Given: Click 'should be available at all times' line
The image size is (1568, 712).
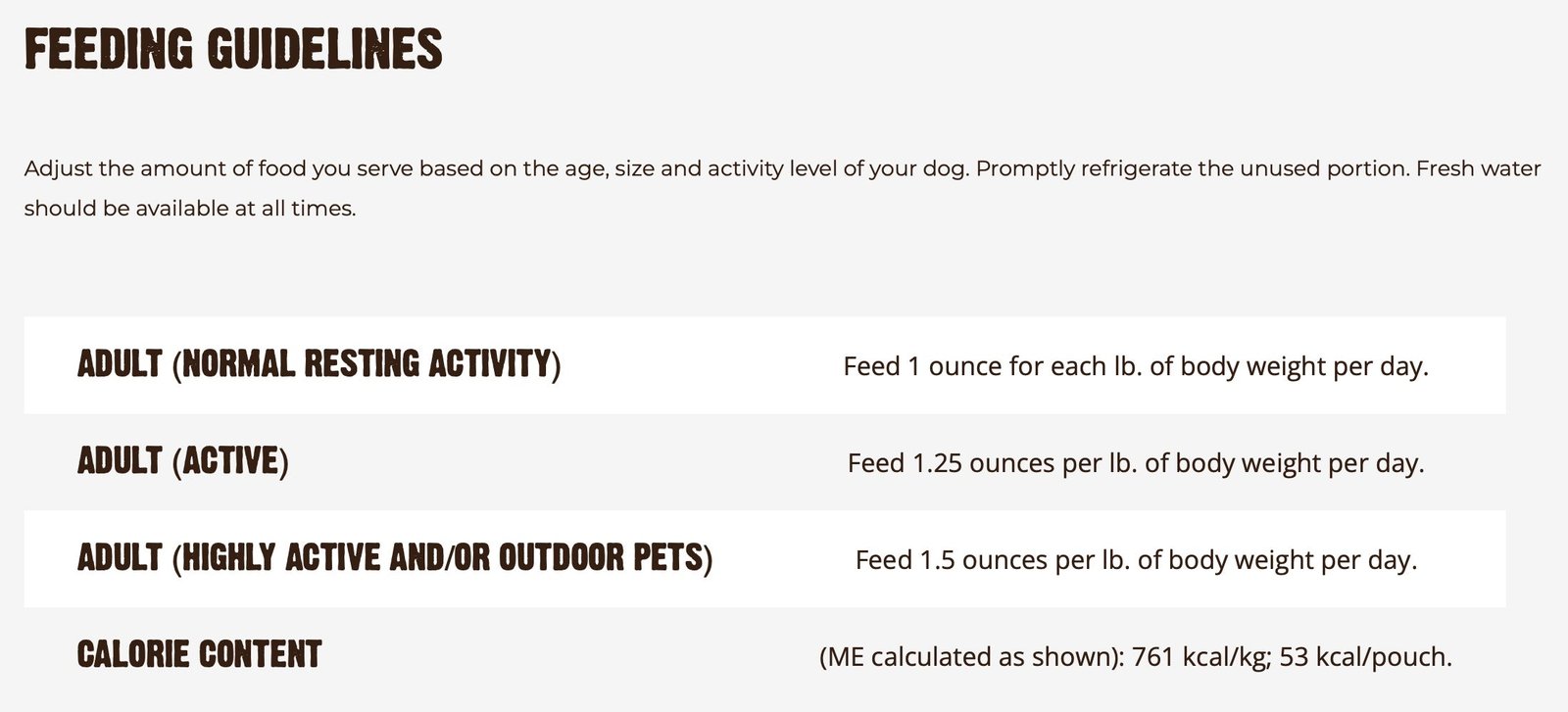Looking at the screenshot, I should [190, 209].
